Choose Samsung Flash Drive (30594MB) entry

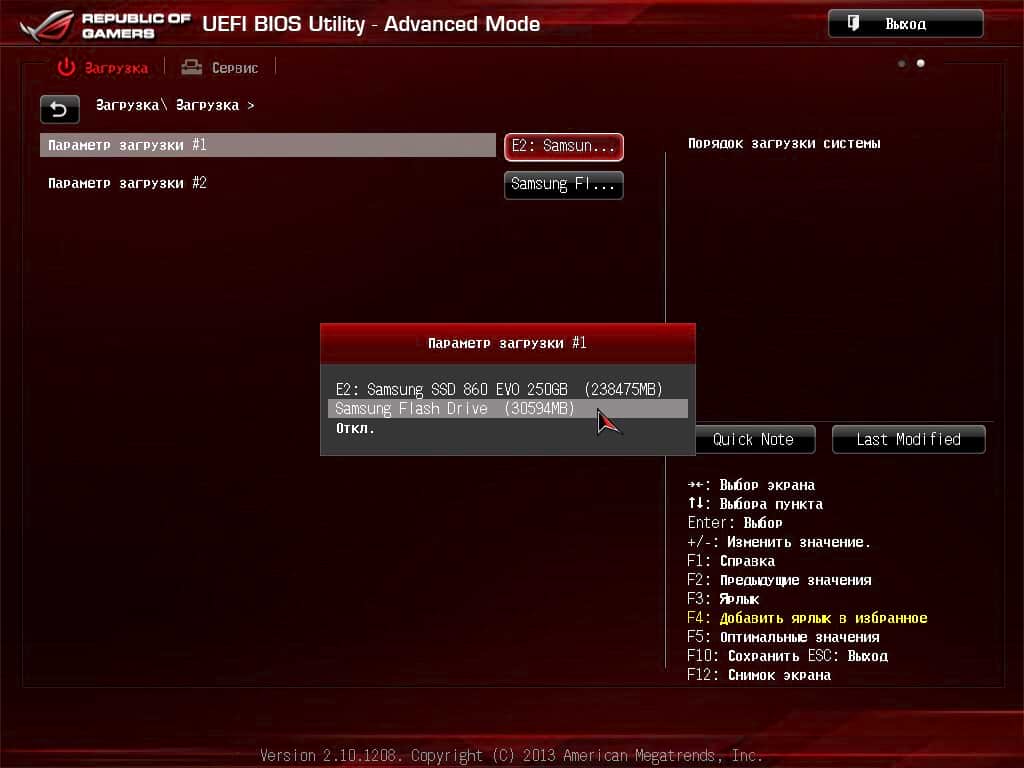pos(508,409)
